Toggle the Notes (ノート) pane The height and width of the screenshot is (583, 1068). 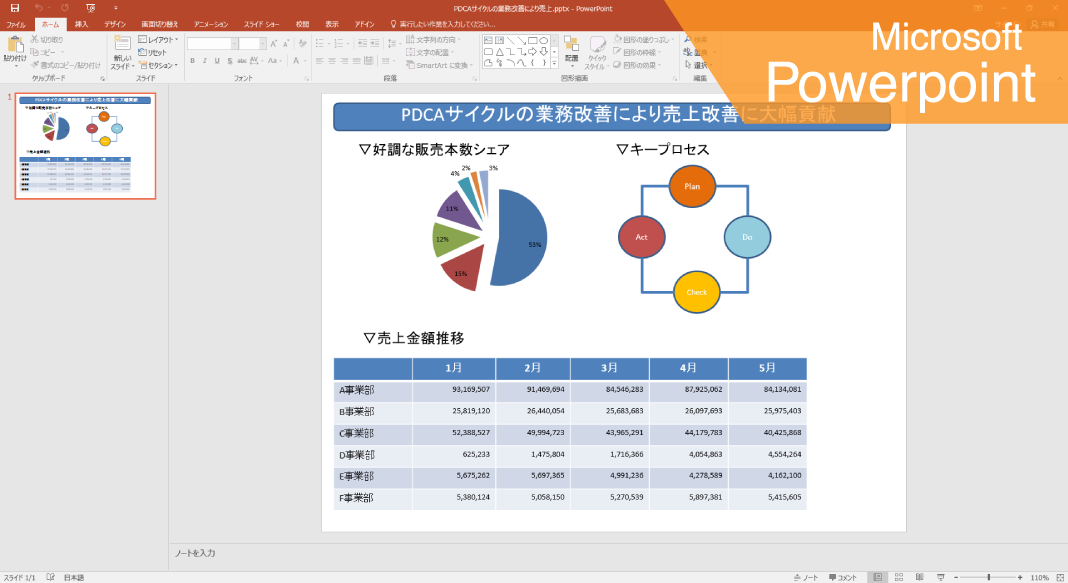tap(806, 577)
